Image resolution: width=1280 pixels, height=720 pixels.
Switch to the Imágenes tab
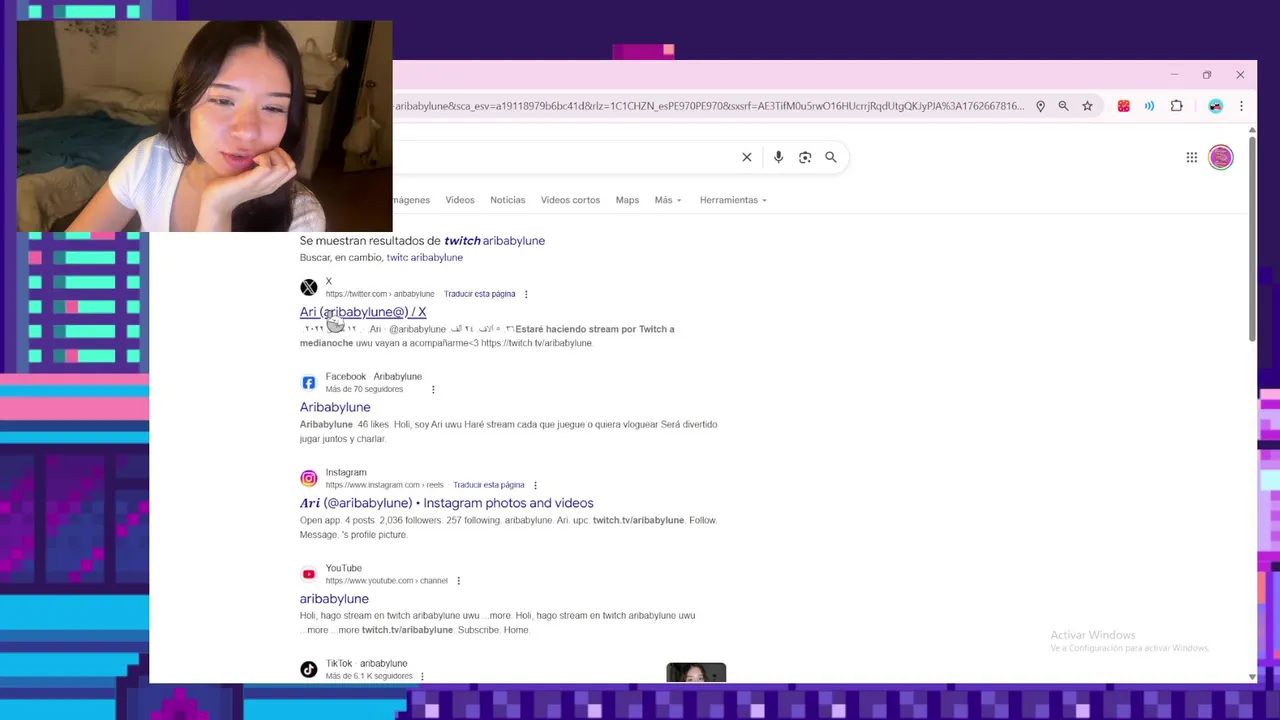(411, 200)
